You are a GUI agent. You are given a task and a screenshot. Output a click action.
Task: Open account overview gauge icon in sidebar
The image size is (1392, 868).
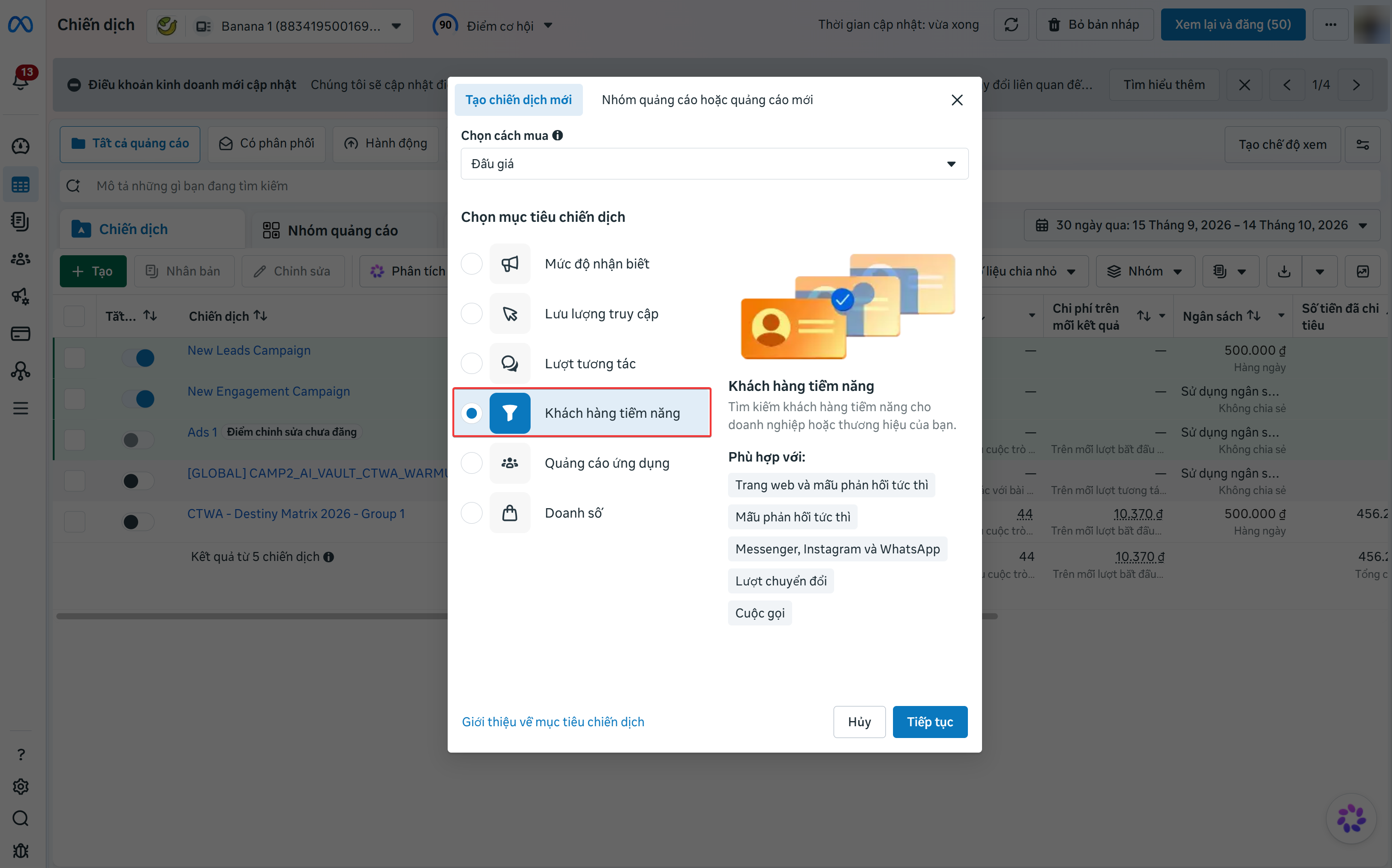pos(21,146)
